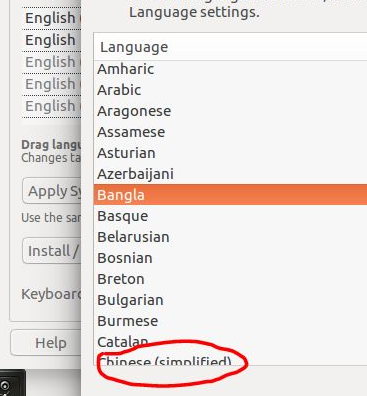Choose Aragonese from the list
367x396 pixels.
point(230,111)
